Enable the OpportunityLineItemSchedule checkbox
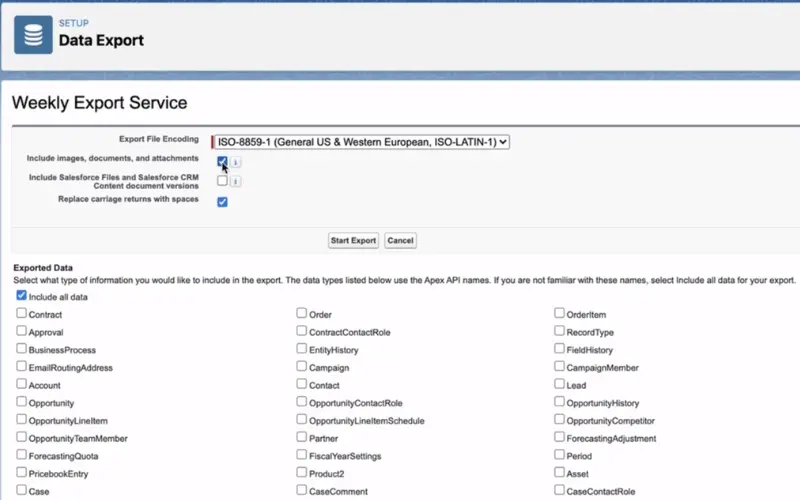Screen dimensions: 800x500 tap(302, 419)
